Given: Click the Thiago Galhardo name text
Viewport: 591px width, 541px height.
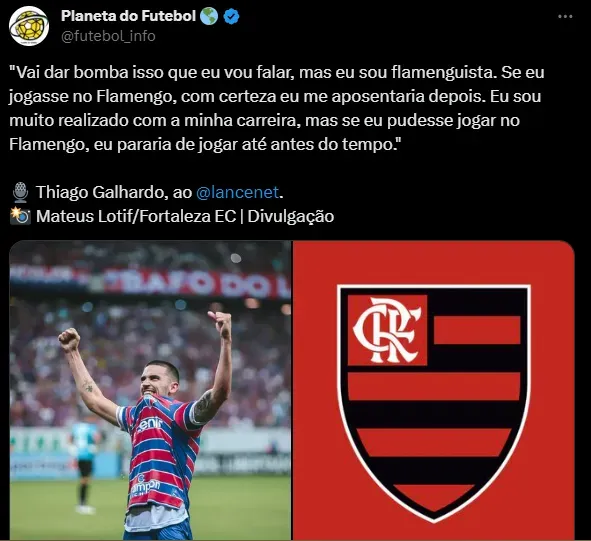Looking at the screenshot, I should click(102, 192).
